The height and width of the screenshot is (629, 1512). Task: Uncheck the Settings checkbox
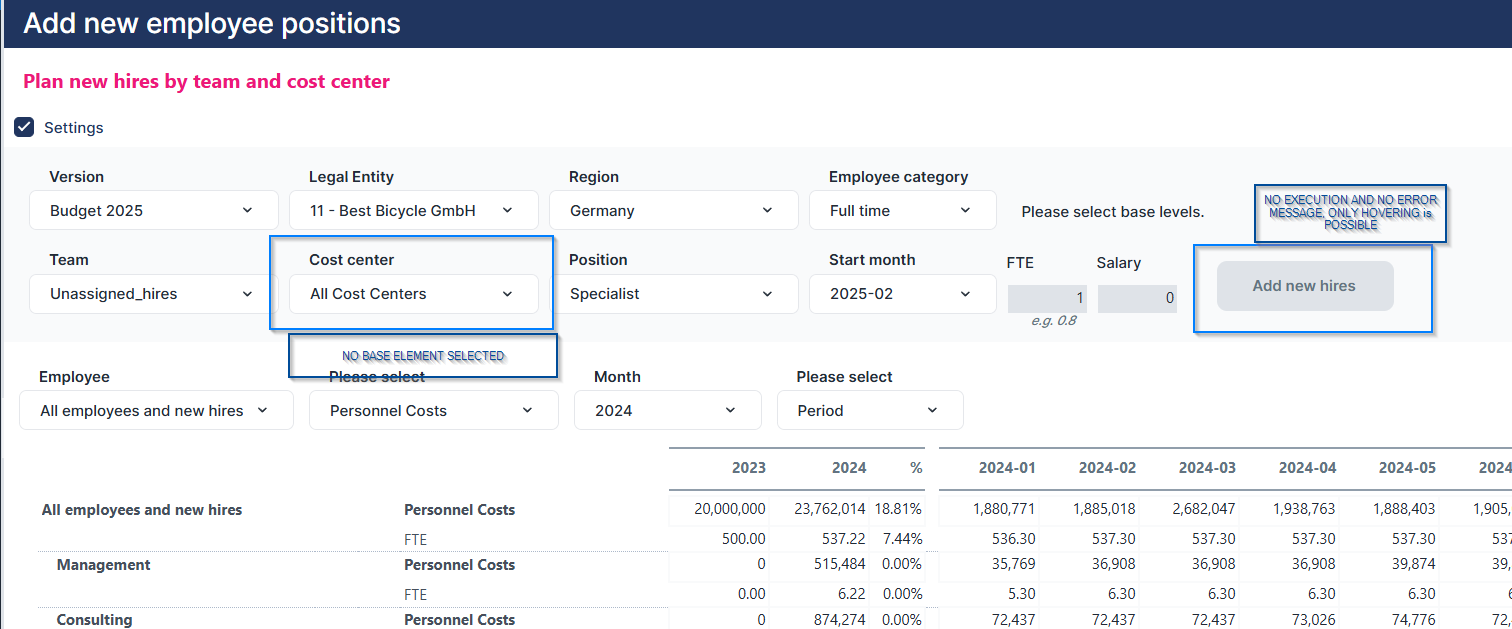24,128
